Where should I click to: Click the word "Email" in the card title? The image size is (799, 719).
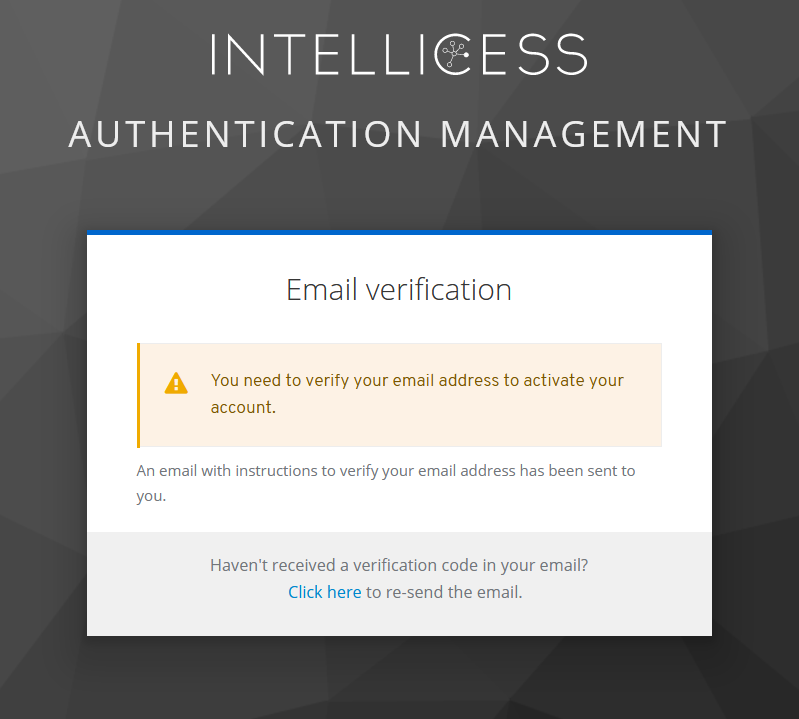pyautogui.click(x=322, y=290)
